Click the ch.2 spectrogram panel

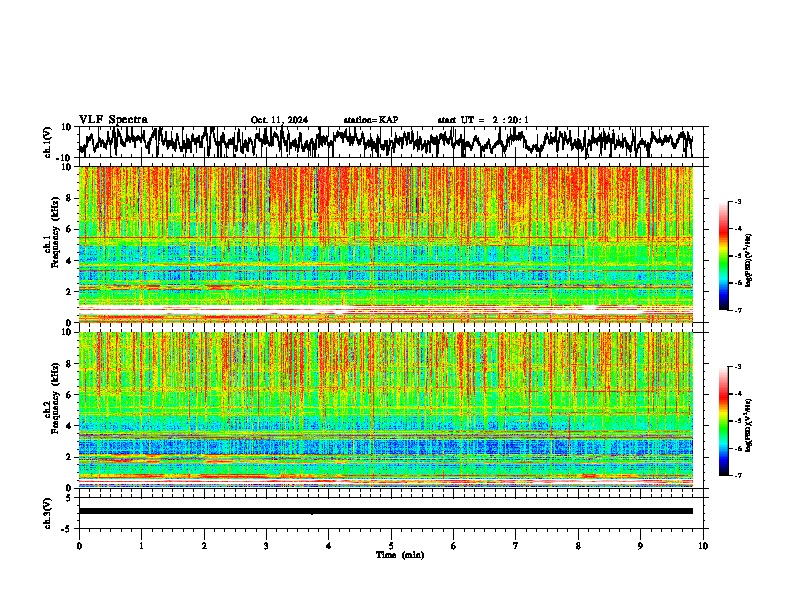click(x=386, y=410)
